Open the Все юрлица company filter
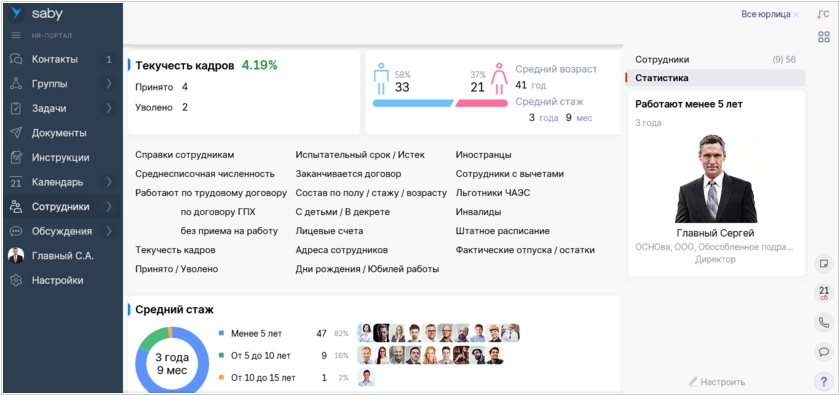 (x=766, y=14)
